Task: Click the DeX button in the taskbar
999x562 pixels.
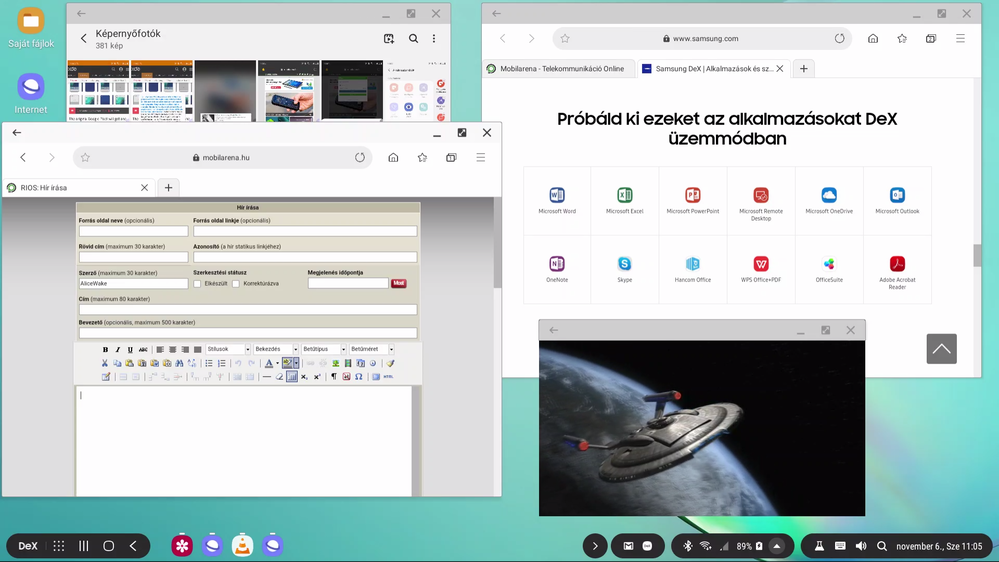Action: pos(27,546)
